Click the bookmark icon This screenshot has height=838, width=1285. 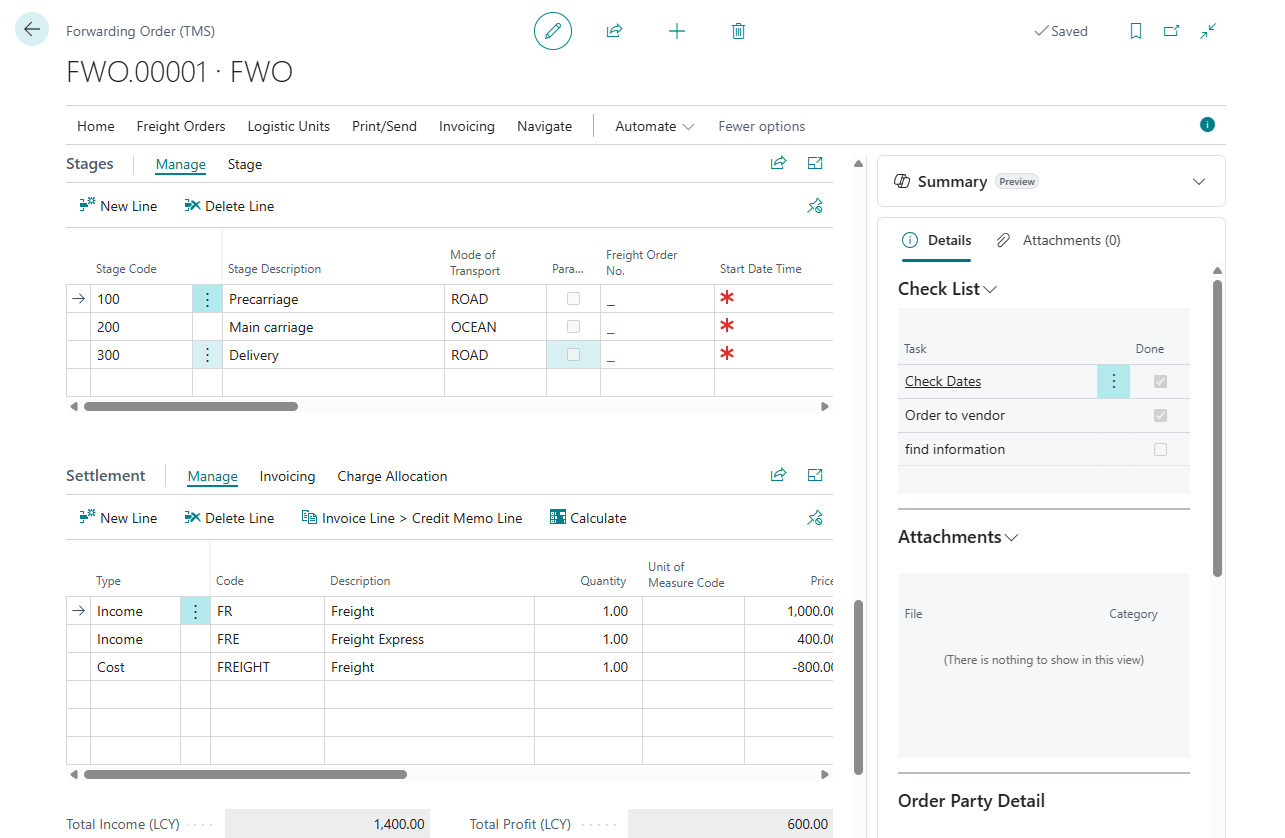[x=1136, y=31]
